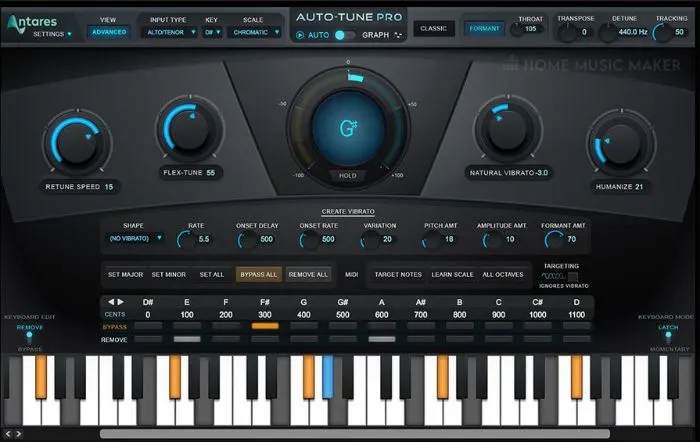
Task: Click the Throat knob
Action: 517,30
